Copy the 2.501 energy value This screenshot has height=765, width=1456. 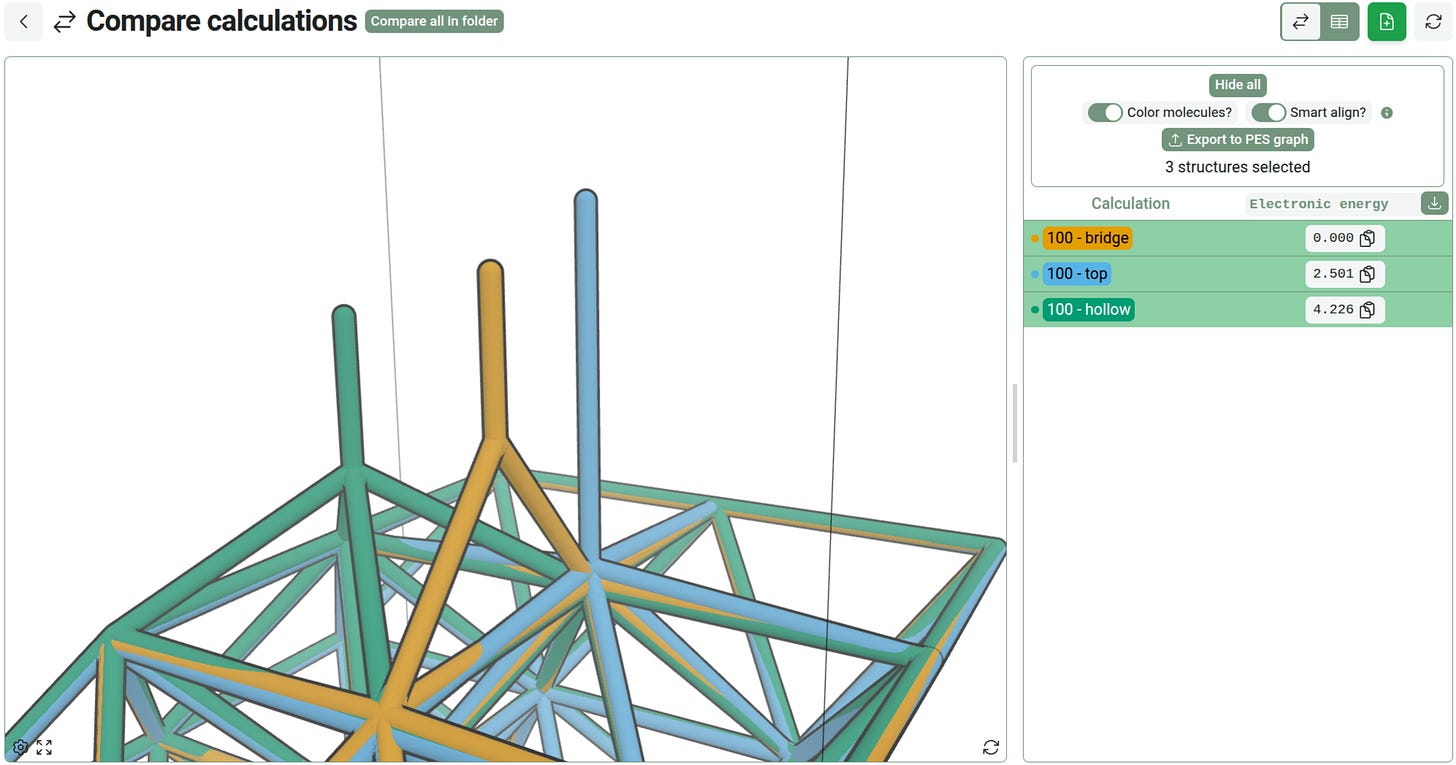coord(1367,274)
